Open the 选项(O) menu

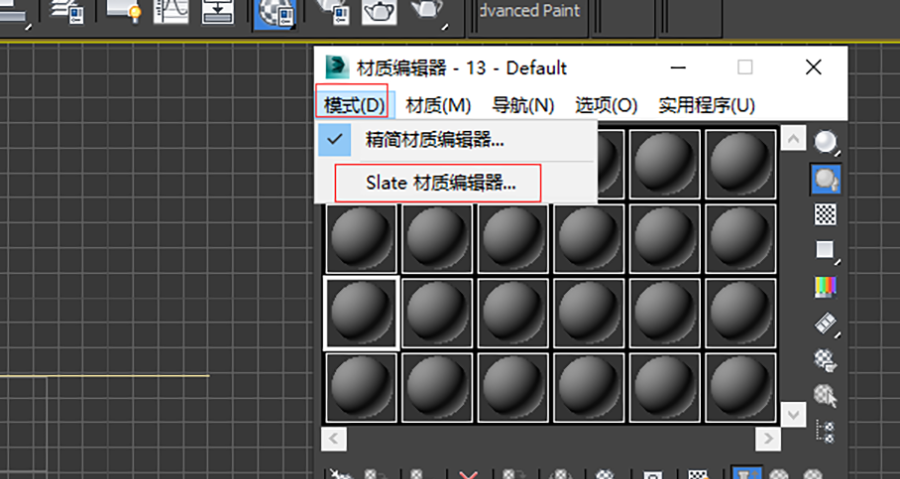pyautogui.click(x=606, y=105)
